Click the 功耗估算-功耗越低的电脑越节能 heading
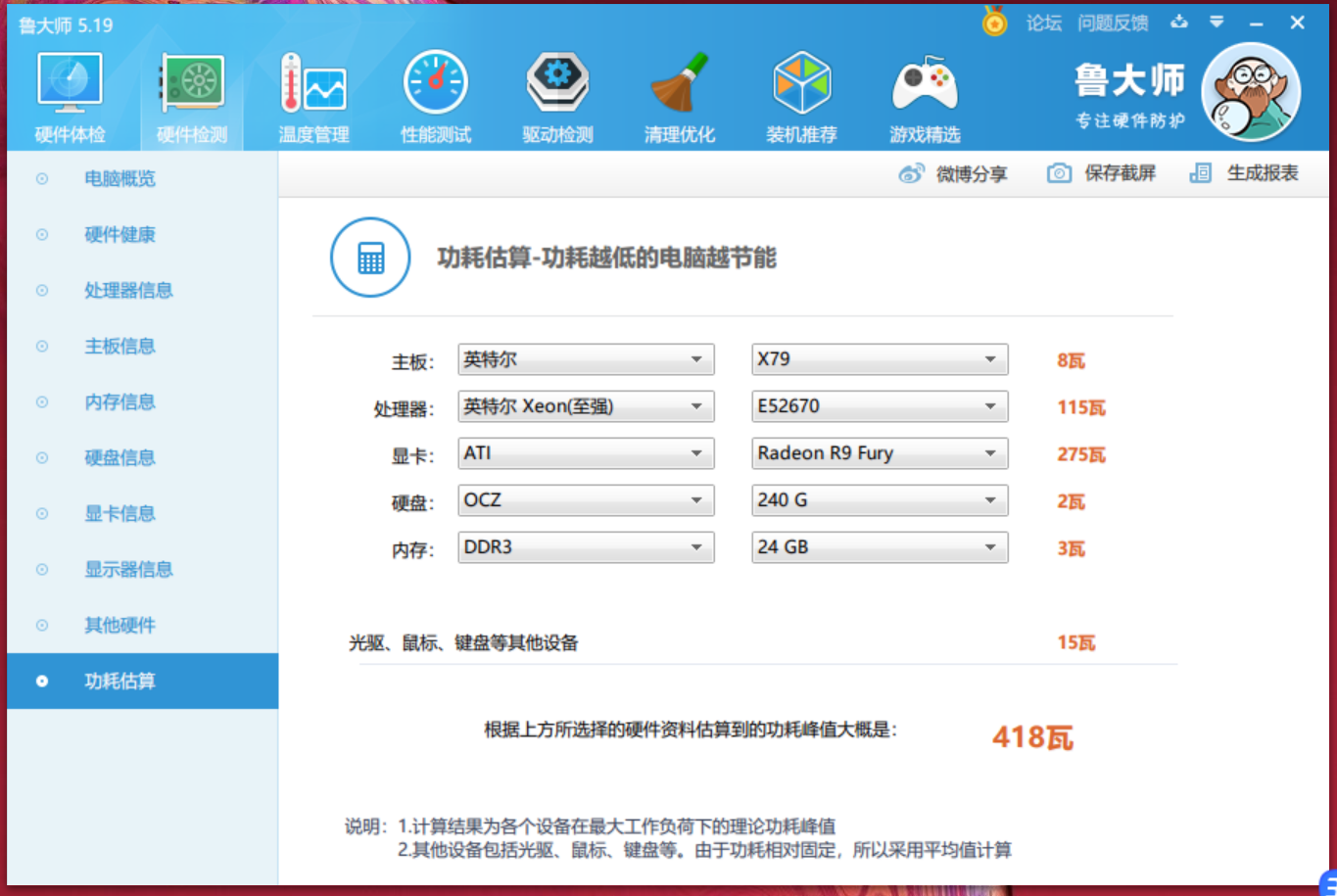Image resolution: width=1337 pixels, height=896 pixels. (x=606, y=258)
